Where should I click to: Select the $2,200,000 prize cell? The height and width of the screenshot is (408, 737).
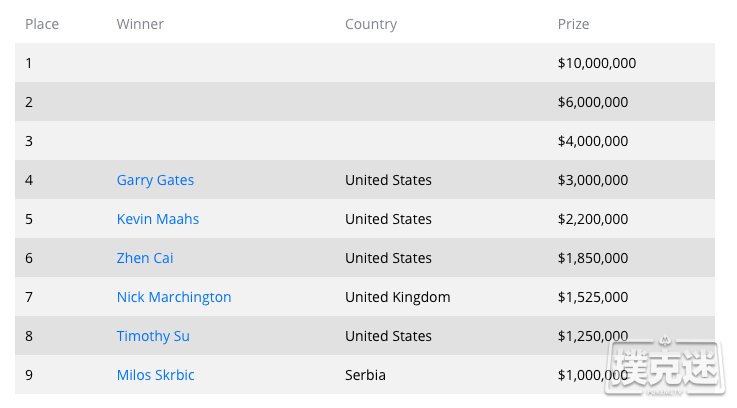[593, 219]
